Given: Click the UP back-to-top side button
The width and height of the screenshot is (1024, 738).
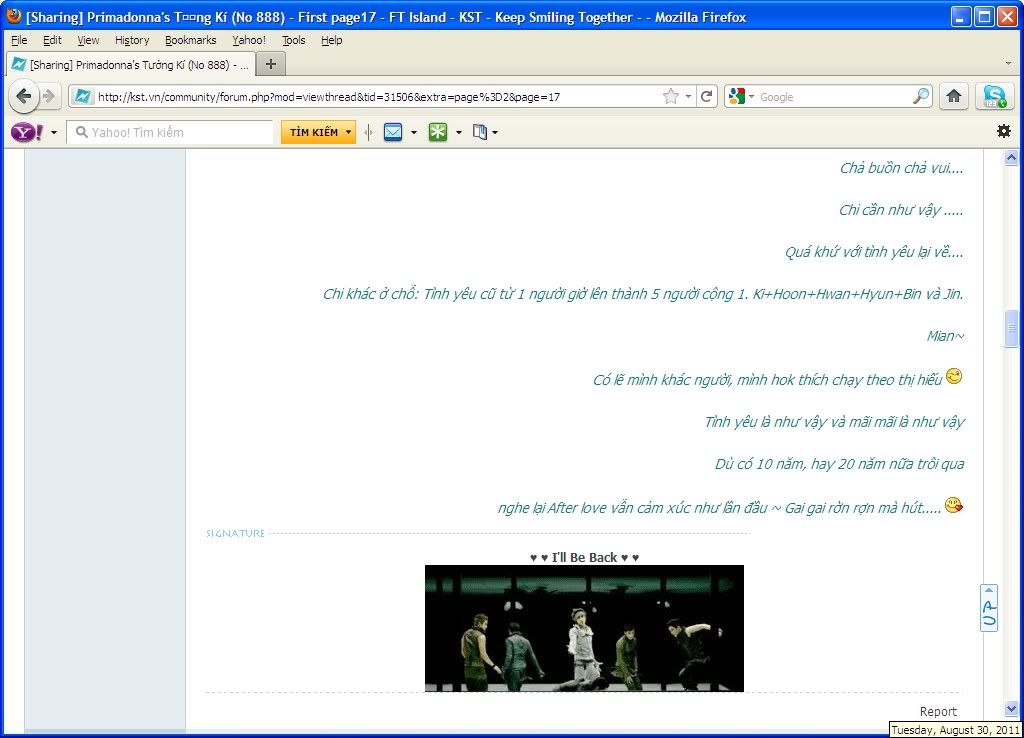Looking at the screenshot, I should [x=989, y=608].
